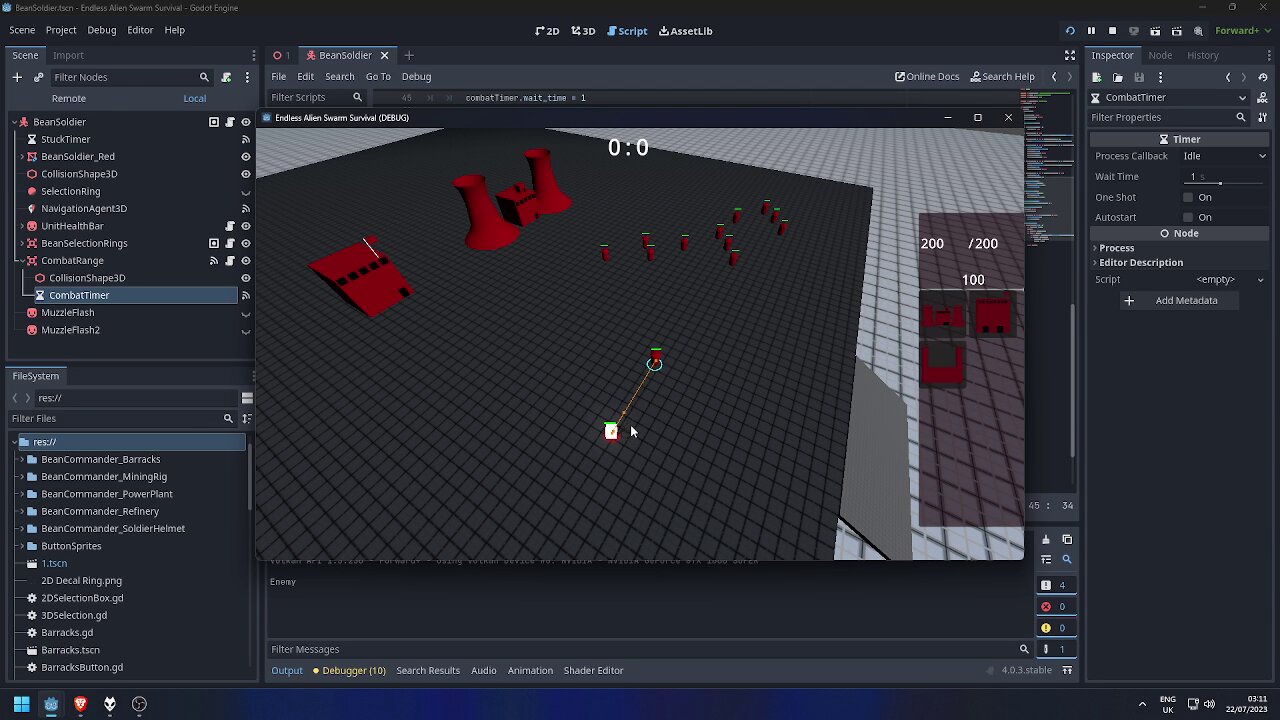Toggle warning messages filter in output
1280x720 pixels.
tap(1054, 628)
